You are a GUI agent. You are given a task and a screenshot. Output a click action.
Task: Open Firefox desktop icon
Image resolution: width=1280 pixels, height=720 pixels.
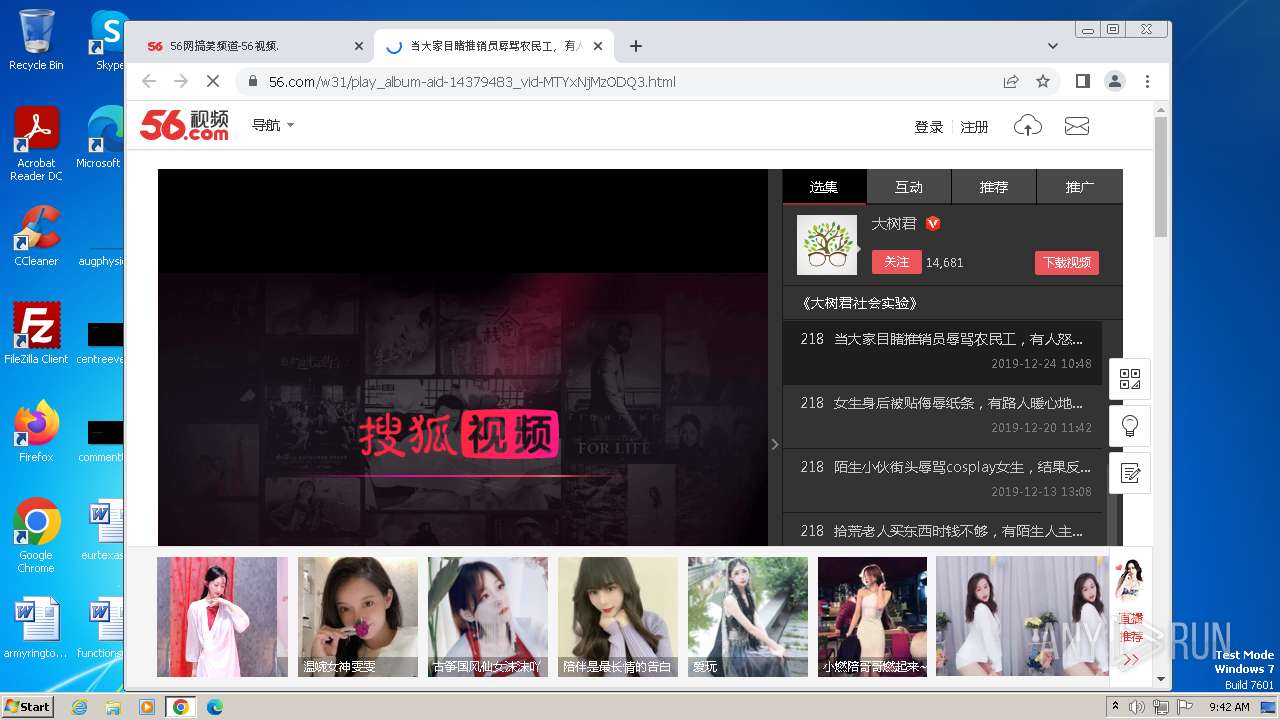[x=36, y=432]
